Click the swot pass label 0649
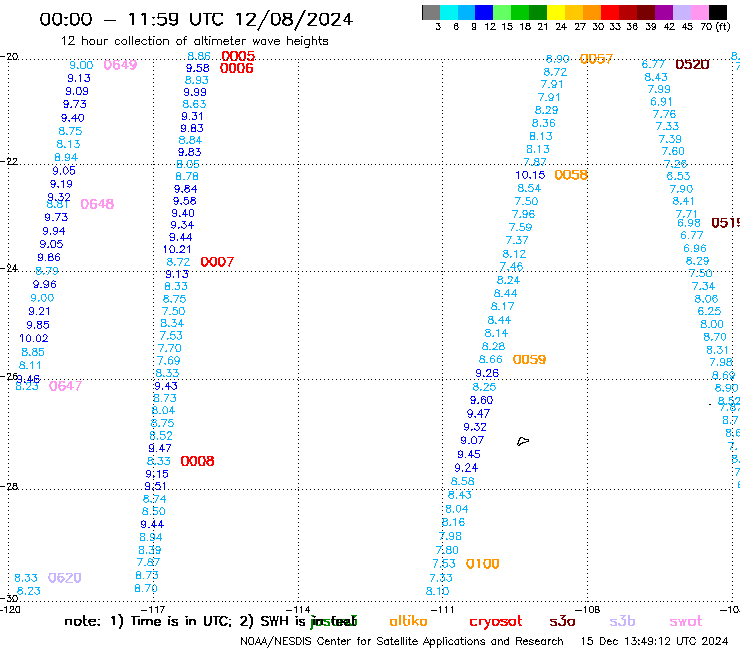This screenshot has width=740, height=650. click(x=120, y=65)
